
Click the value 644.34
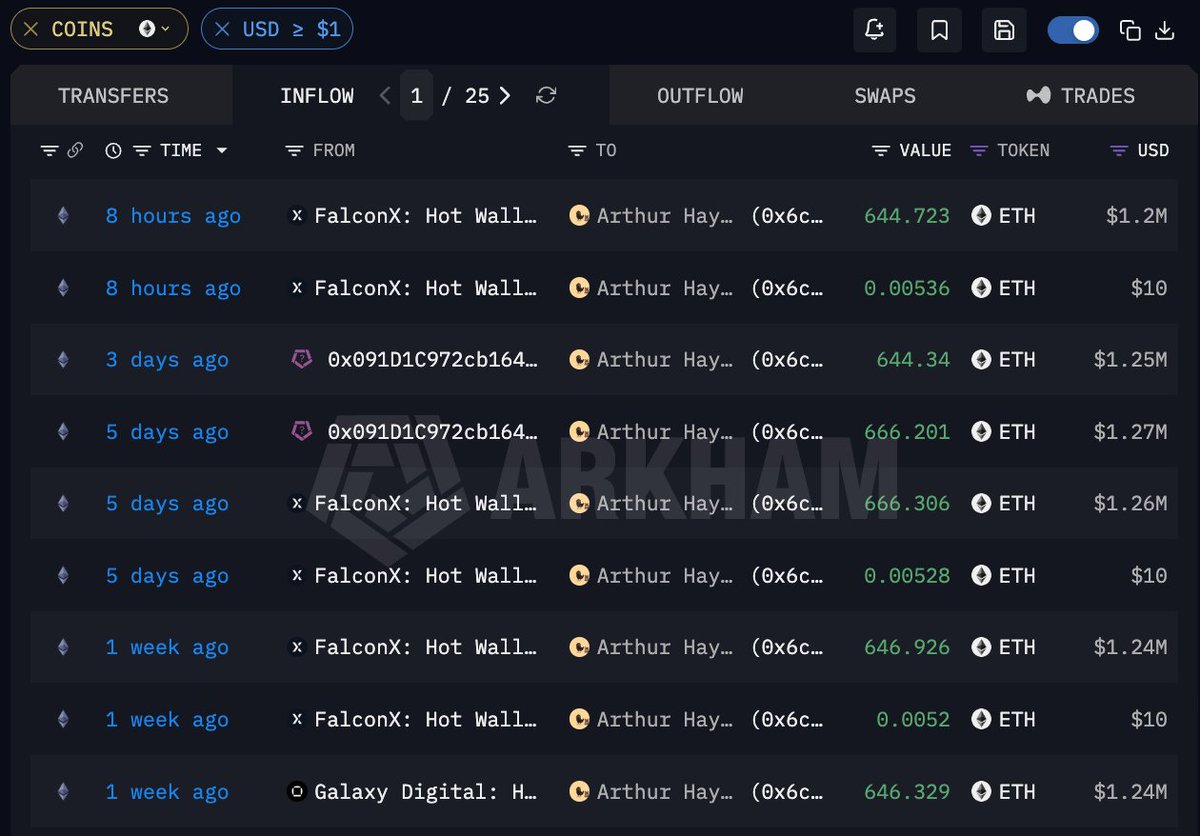pyautogui.click(x=913, y=360)
